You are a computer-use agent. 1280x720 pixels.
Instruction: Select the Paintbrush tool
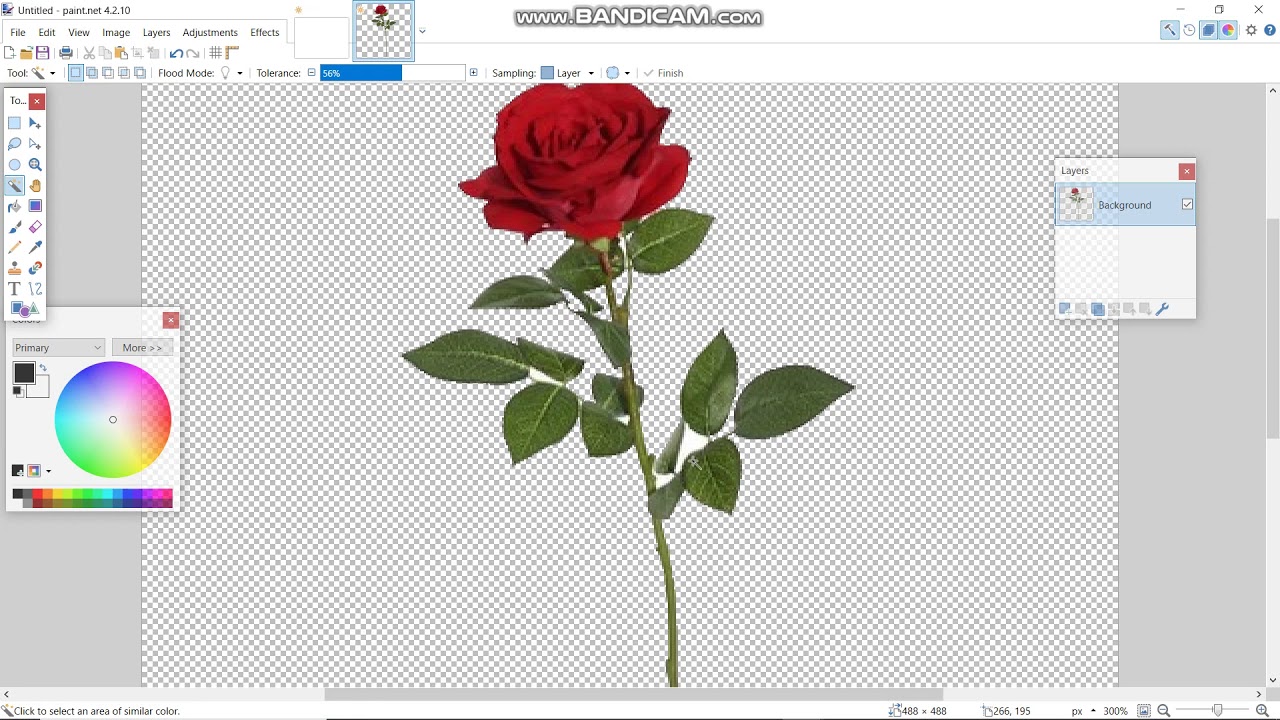tap(15, 227)
